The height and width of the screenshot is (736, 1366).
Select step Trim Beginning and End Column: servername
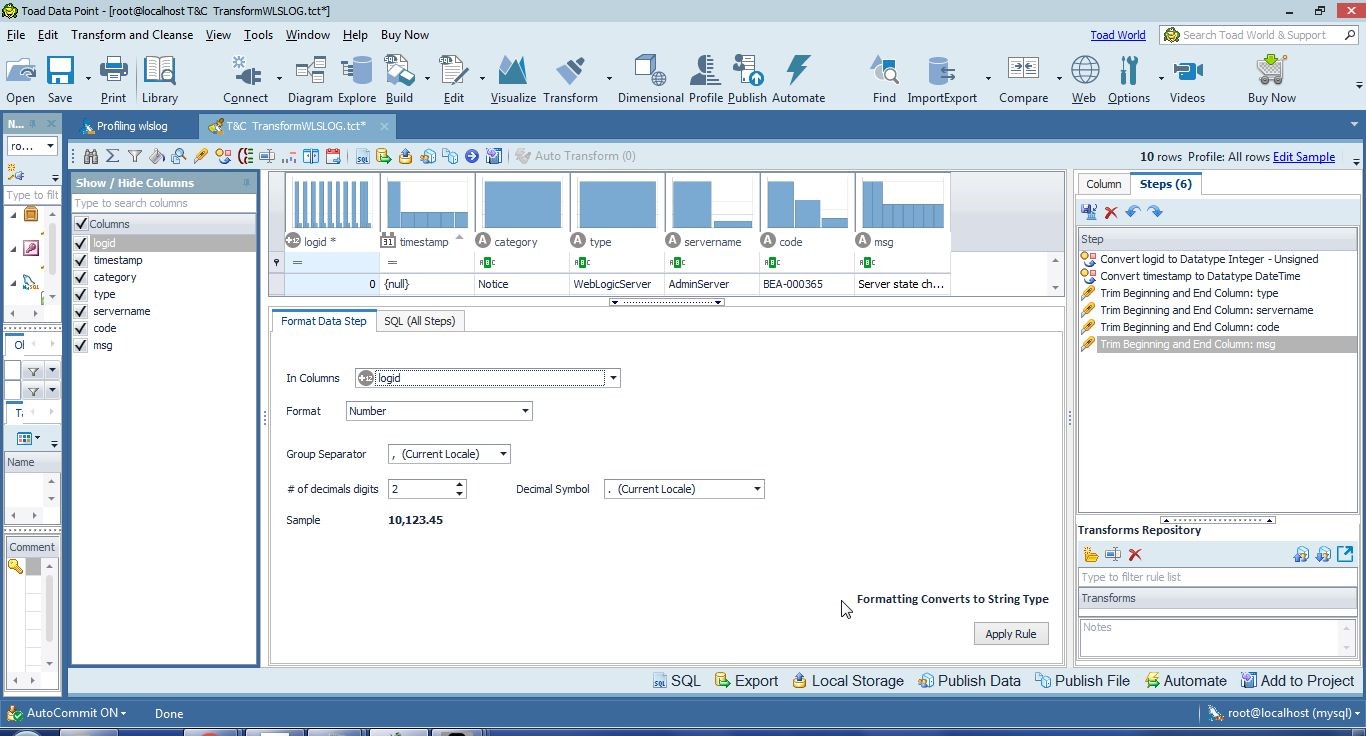point(1206,310)
